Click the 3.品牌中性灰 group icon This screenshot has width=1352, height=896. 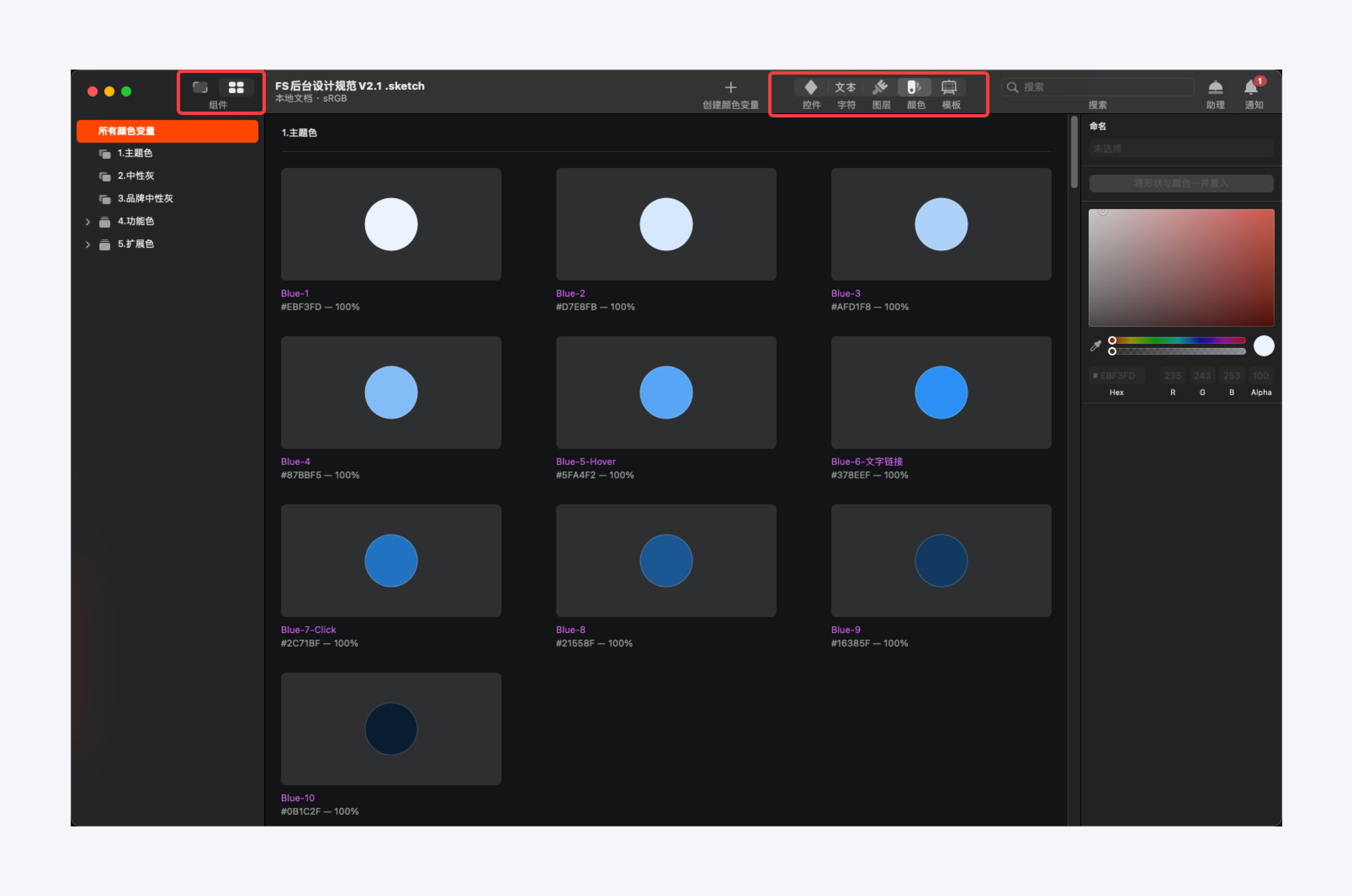coord(105,199)
